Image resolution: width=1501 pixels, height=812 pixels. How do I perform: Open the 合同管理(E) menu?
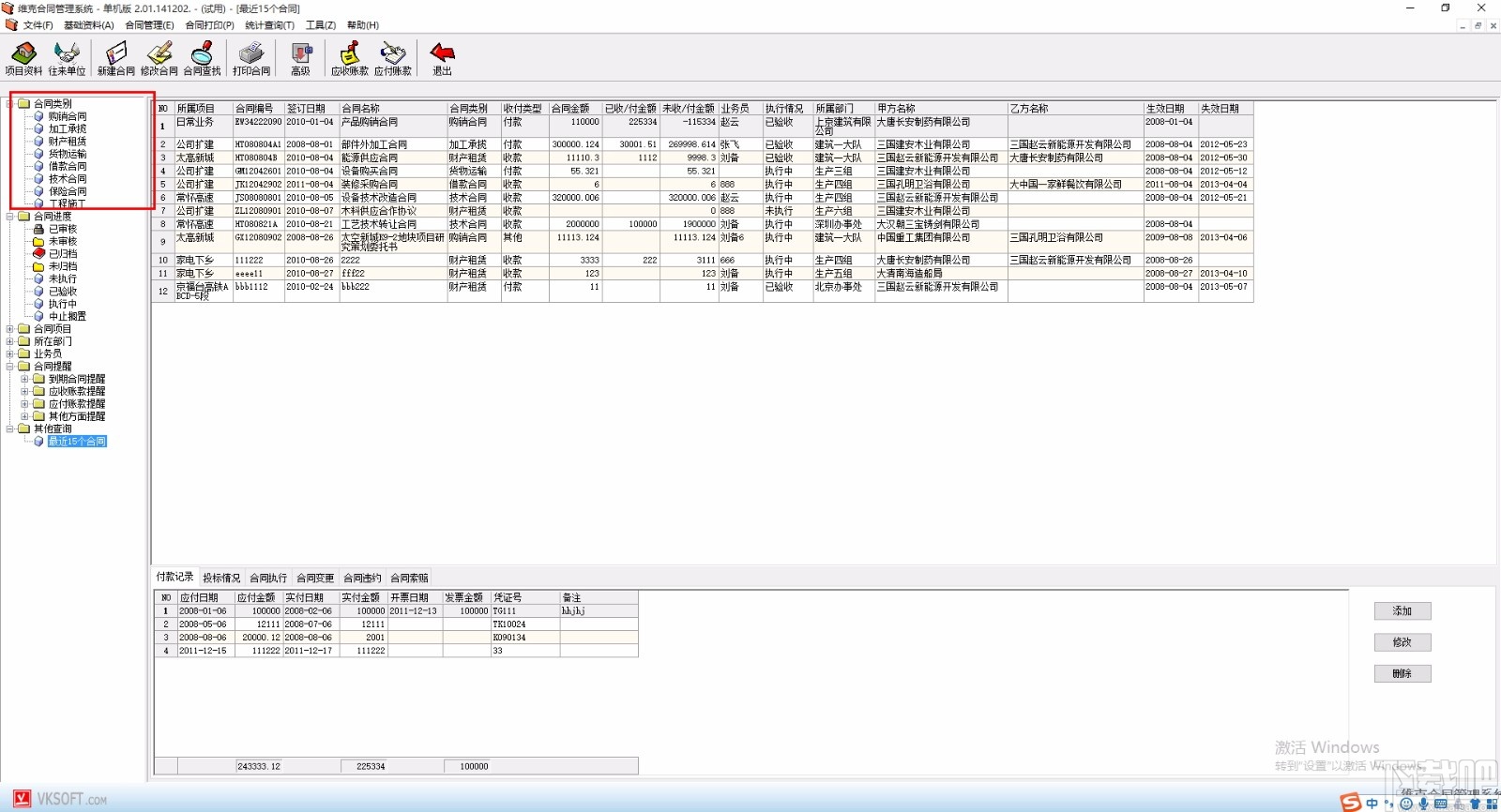point(149,25)
